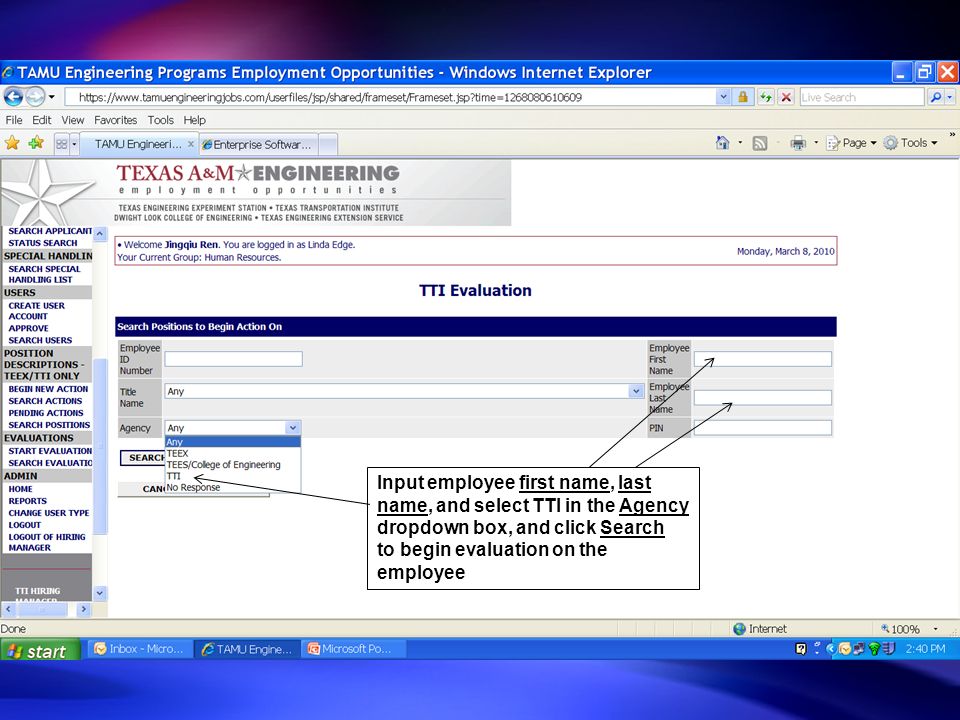Click sidebar scroll up arrow

click(x=100, y=234)
